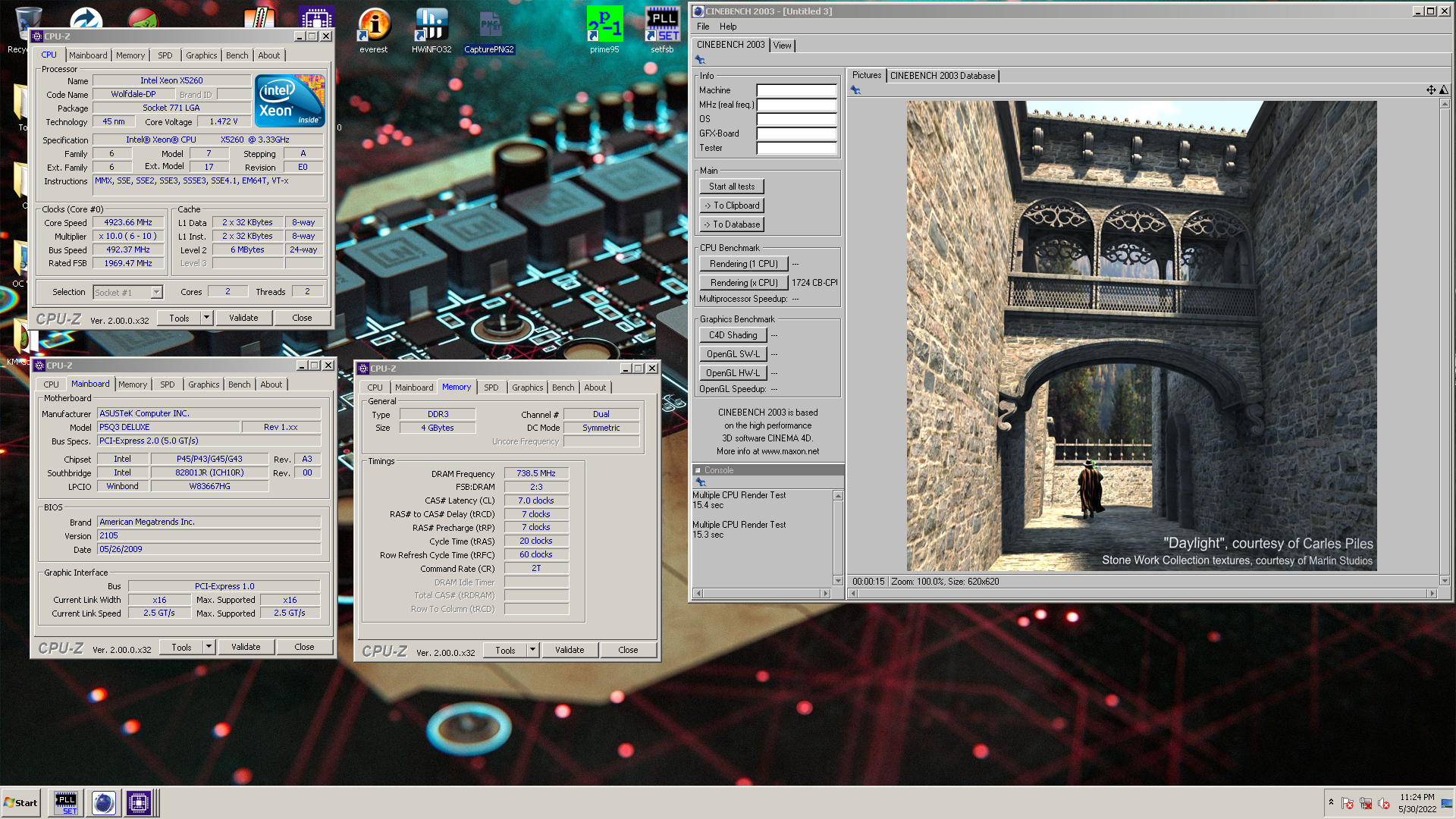Click the GFX-Board input field
This screenshot has height=819, width=1456.
tap(796, 133)
